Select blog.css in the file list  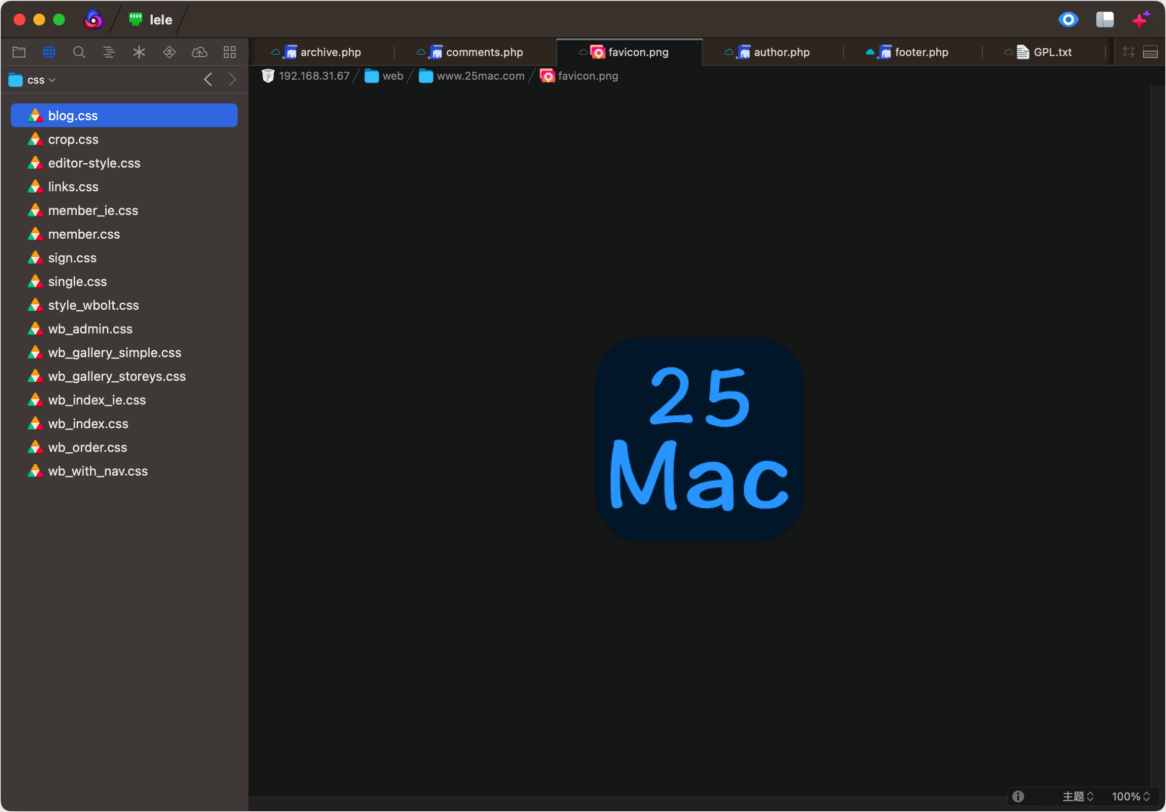point(124,115)
